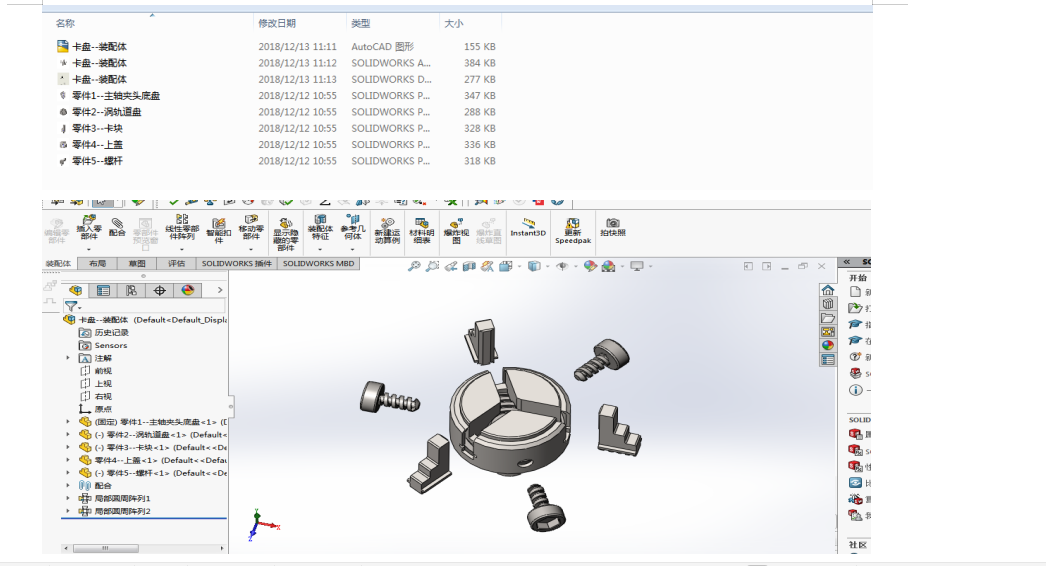Switch to DimXpertManager crosshair tab
Viewport: 1046px width, 566px height.
coord(159,290)
